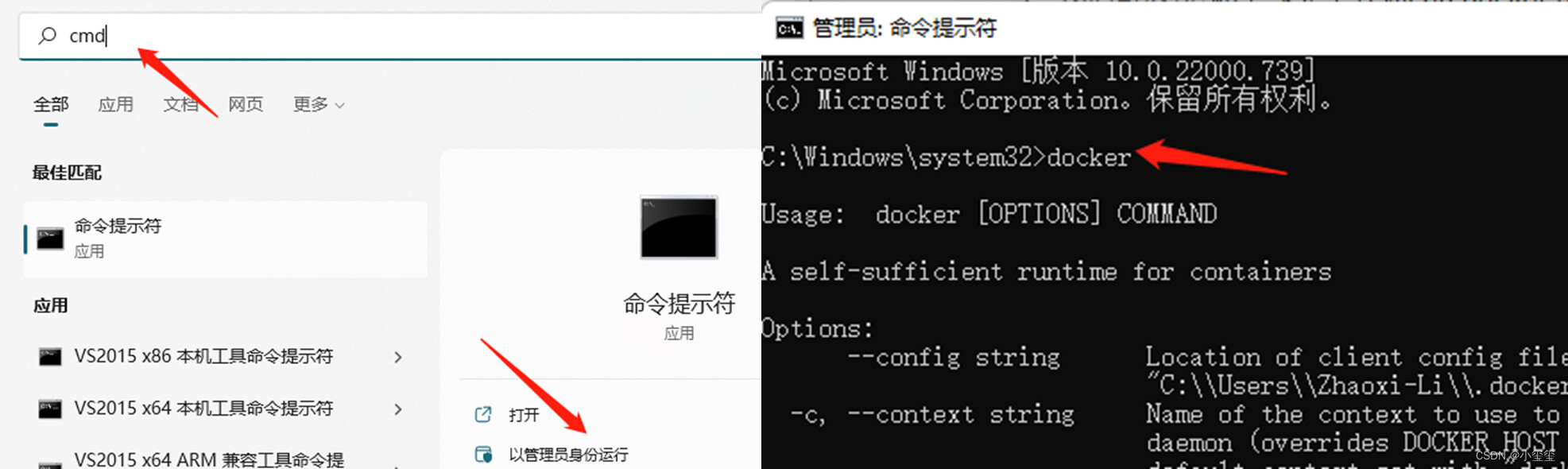Choose the 以管理员身份运行 text option
1568x469 pixels.
pos(568,455)
